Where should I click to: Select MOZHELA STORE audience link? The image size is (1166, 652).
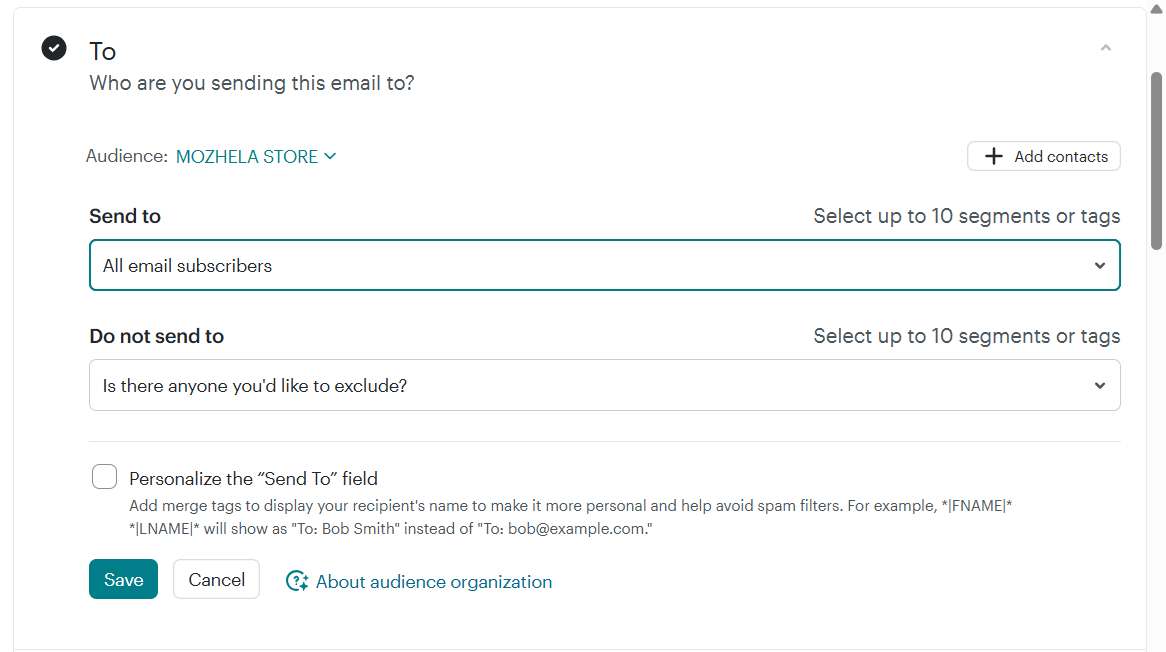click(x=246, y=156)
